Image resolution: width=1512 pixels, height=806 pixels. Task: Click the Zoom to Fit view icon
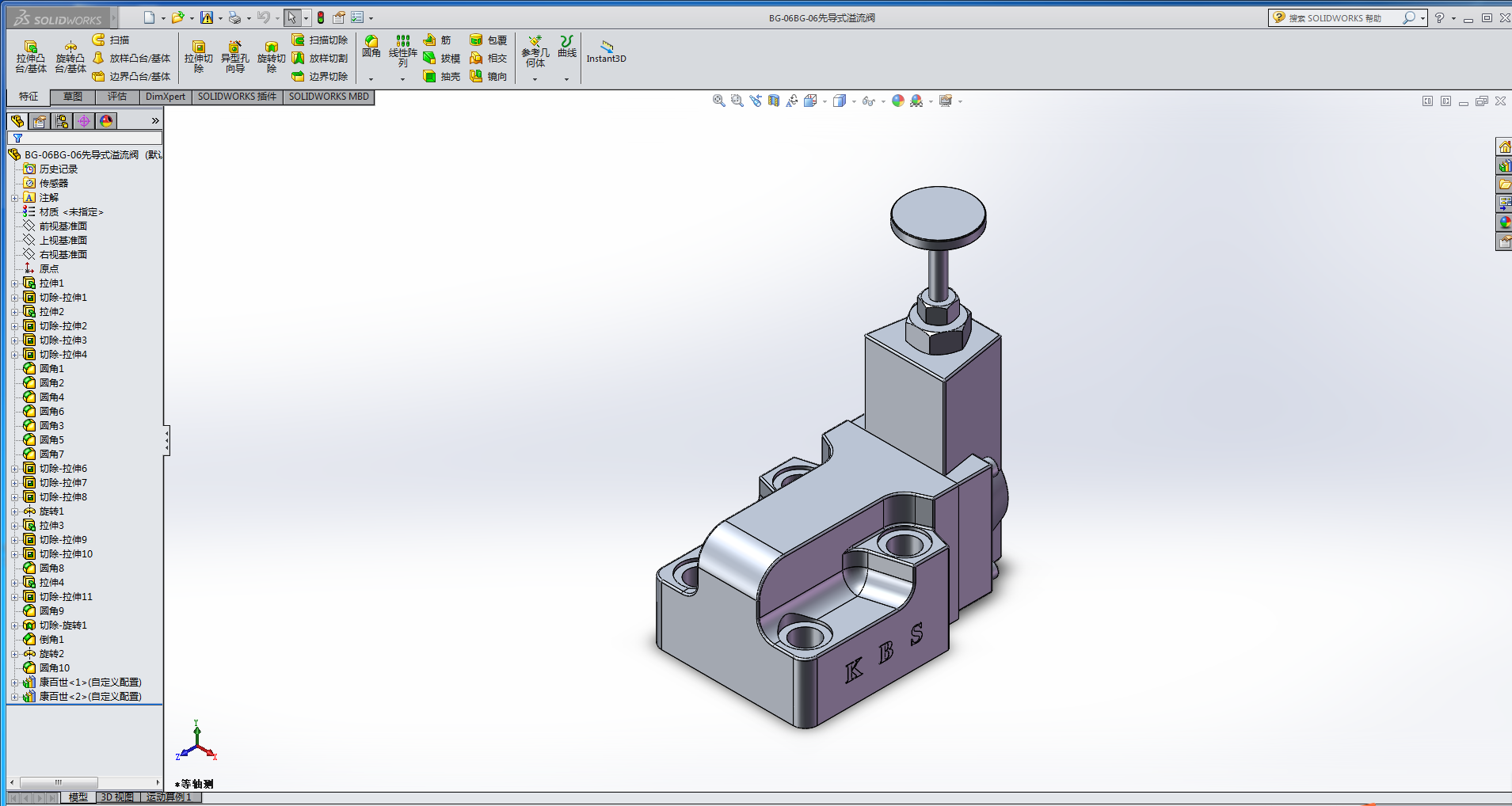coord(718,101)
